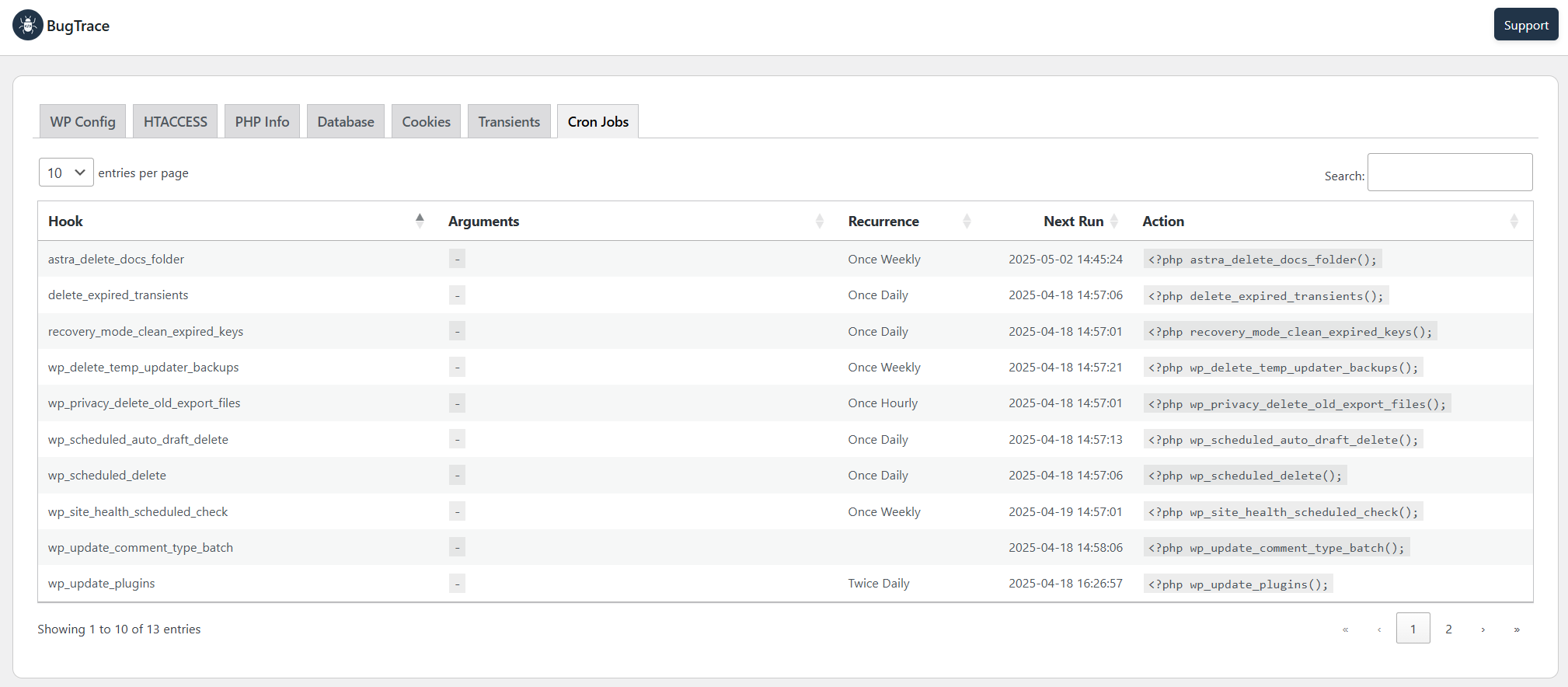The width and height of the screenshot is (1568, 687).
Task: Click the wp_scheduled_delete() action code
Action: (x=1246, y=476)
